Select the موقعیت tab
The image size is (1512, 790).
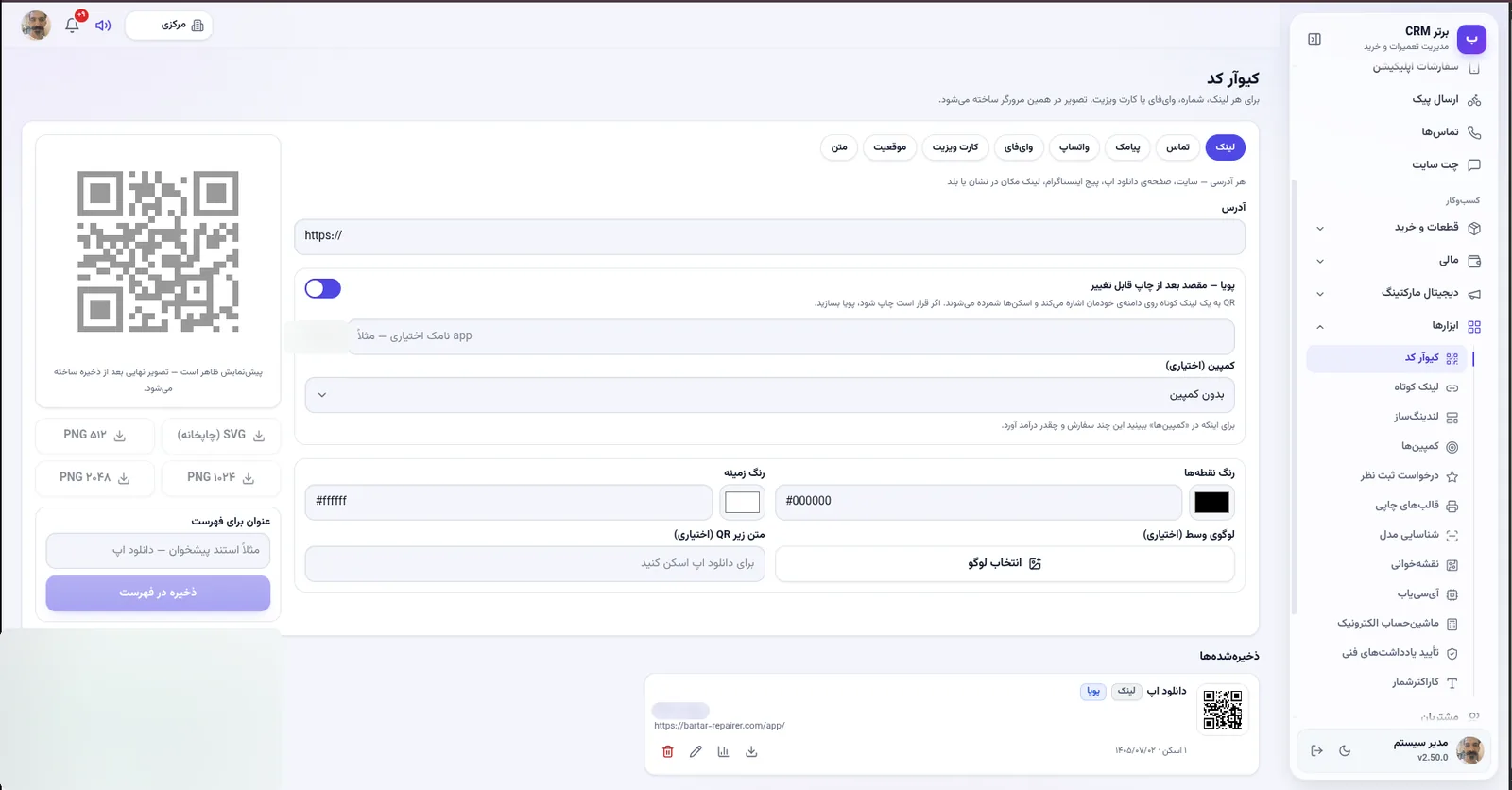tap(890, 147)
